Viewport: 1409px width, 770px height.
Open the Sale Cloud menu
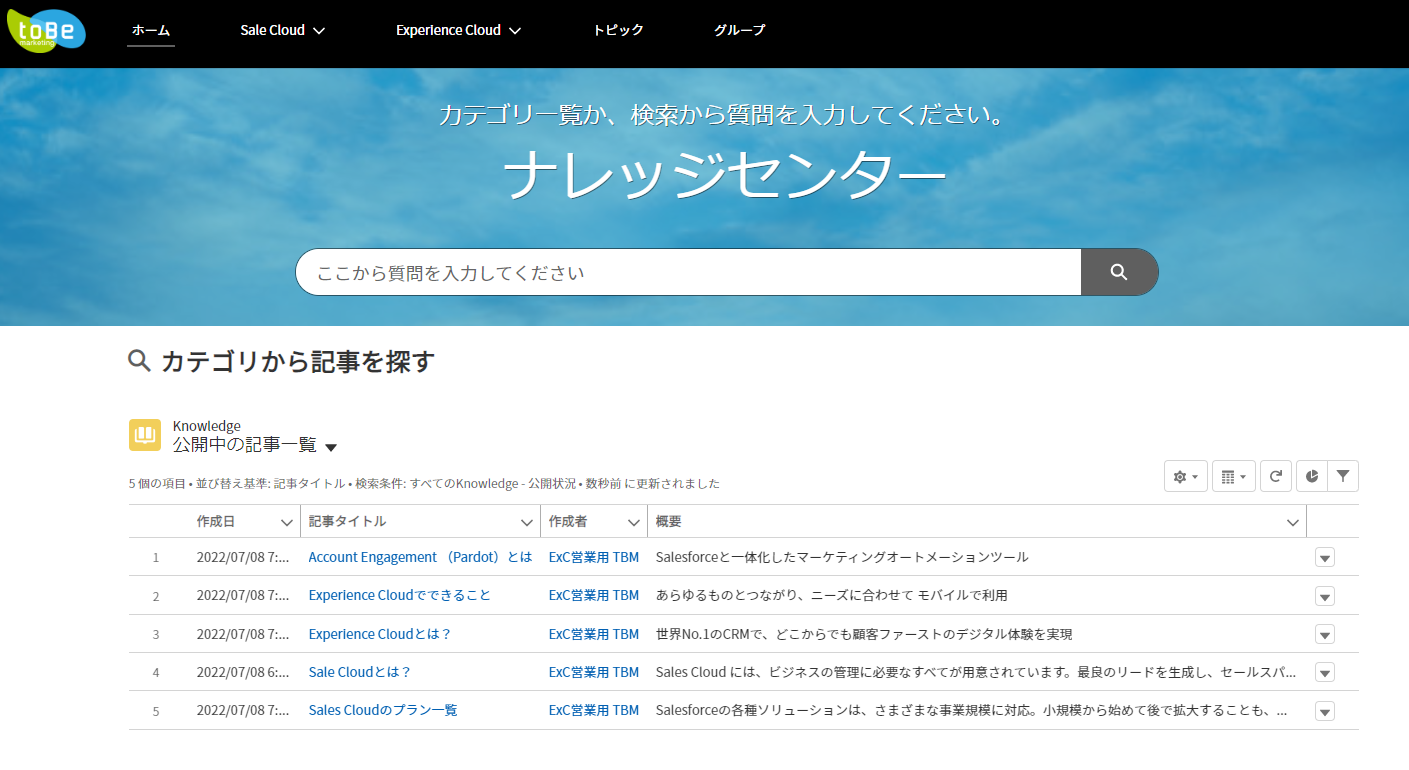(x=283, y=30)
